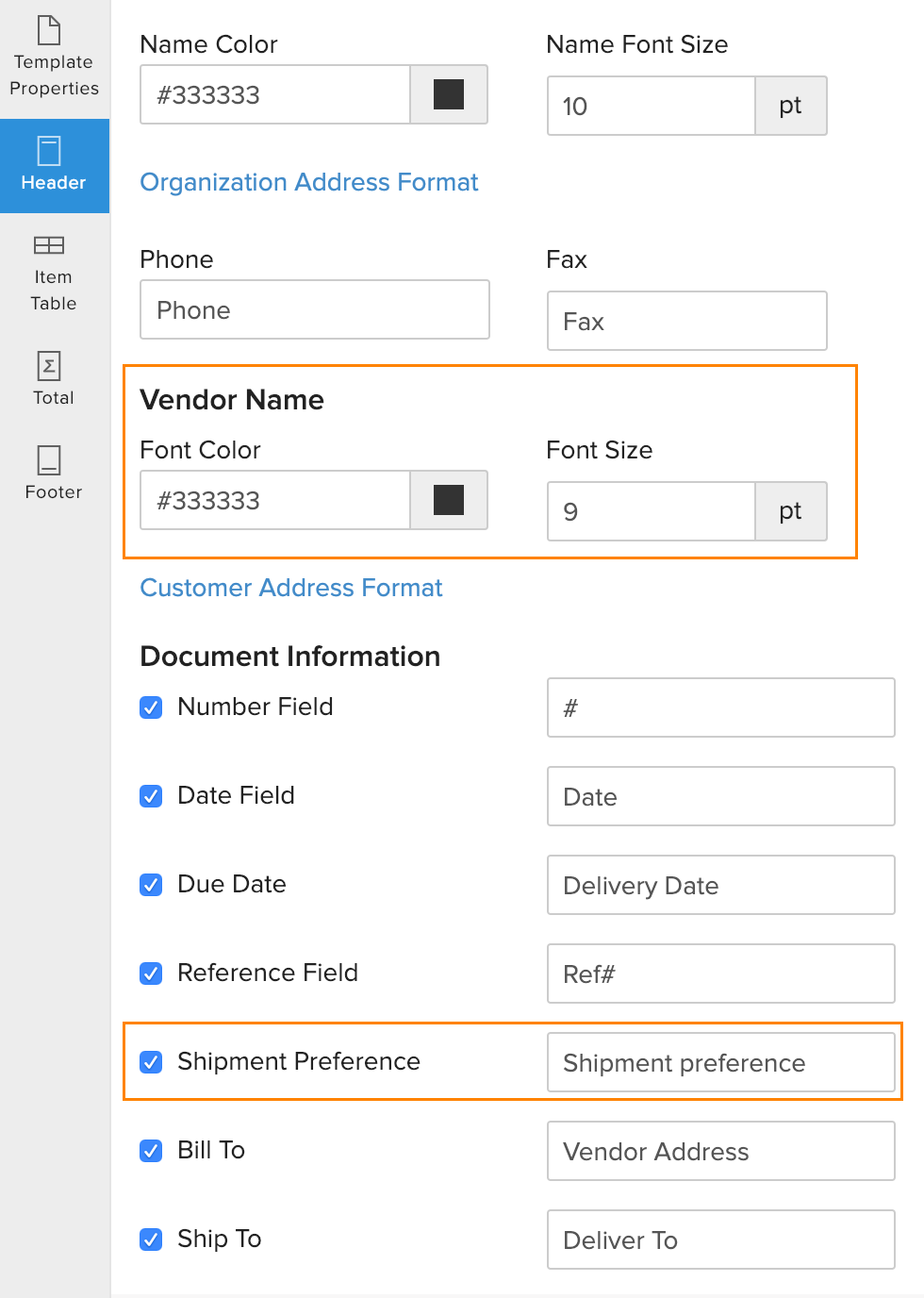Uncheck the Ship To option
The width and height of the screenshot is (924, 1298).
coord(151,1240)
